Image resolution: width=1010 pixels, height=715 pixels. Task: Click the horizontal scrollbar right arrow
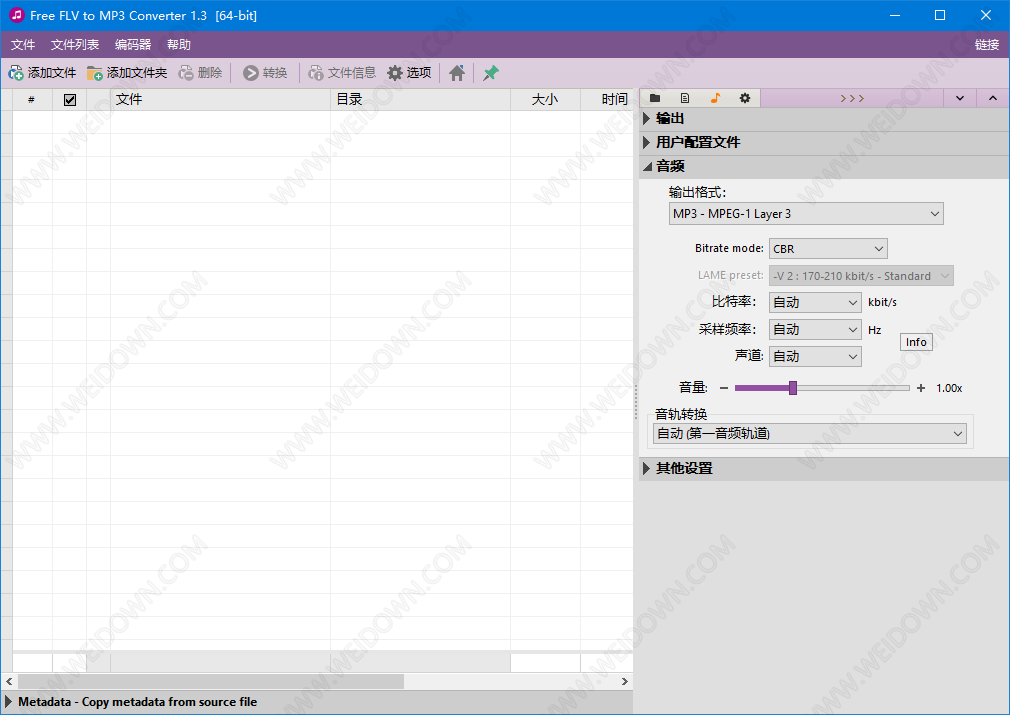[x=624, y=682]
